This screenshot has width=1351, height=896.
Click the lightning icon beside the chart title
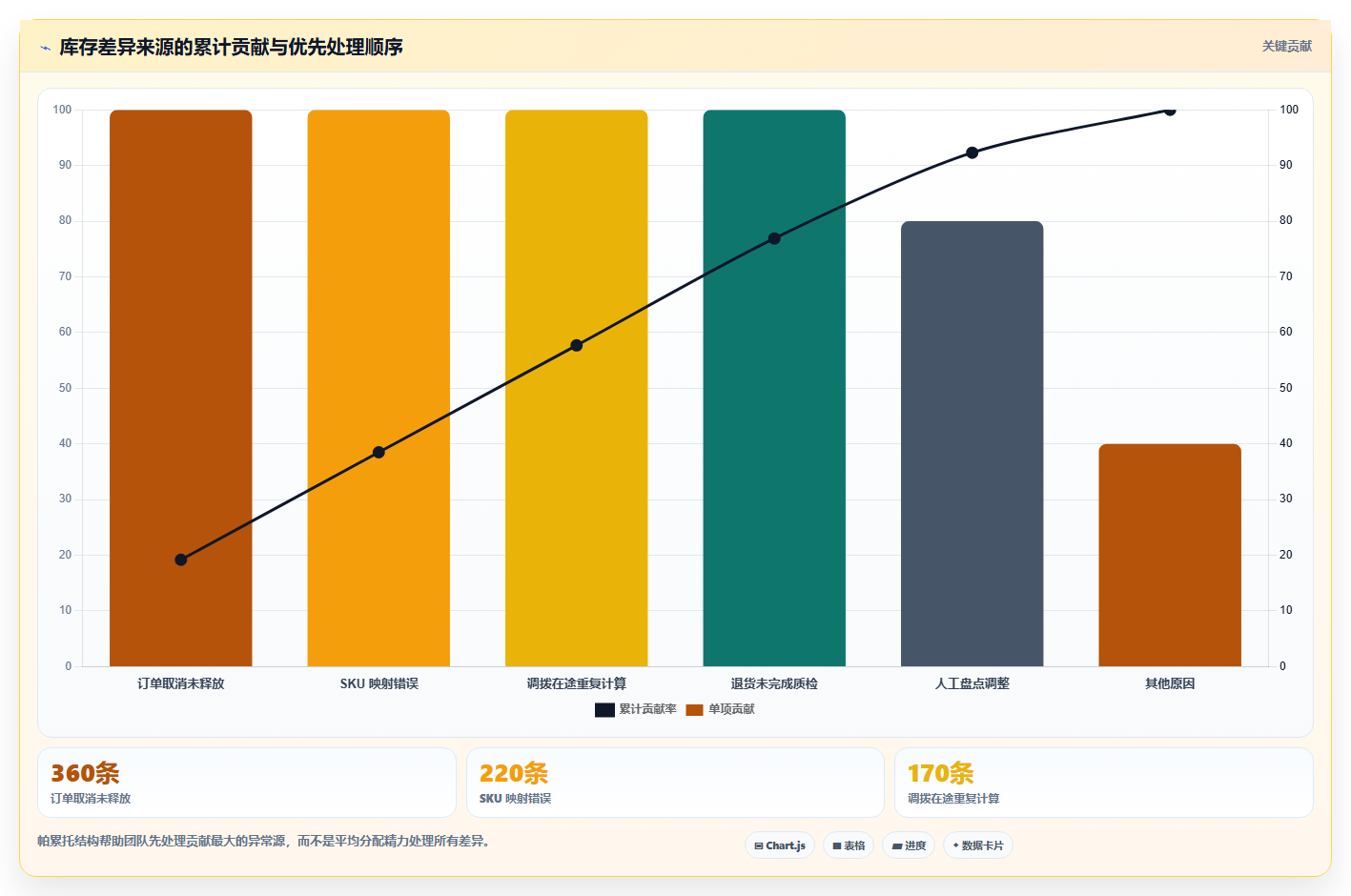click(x=45, y=48)
